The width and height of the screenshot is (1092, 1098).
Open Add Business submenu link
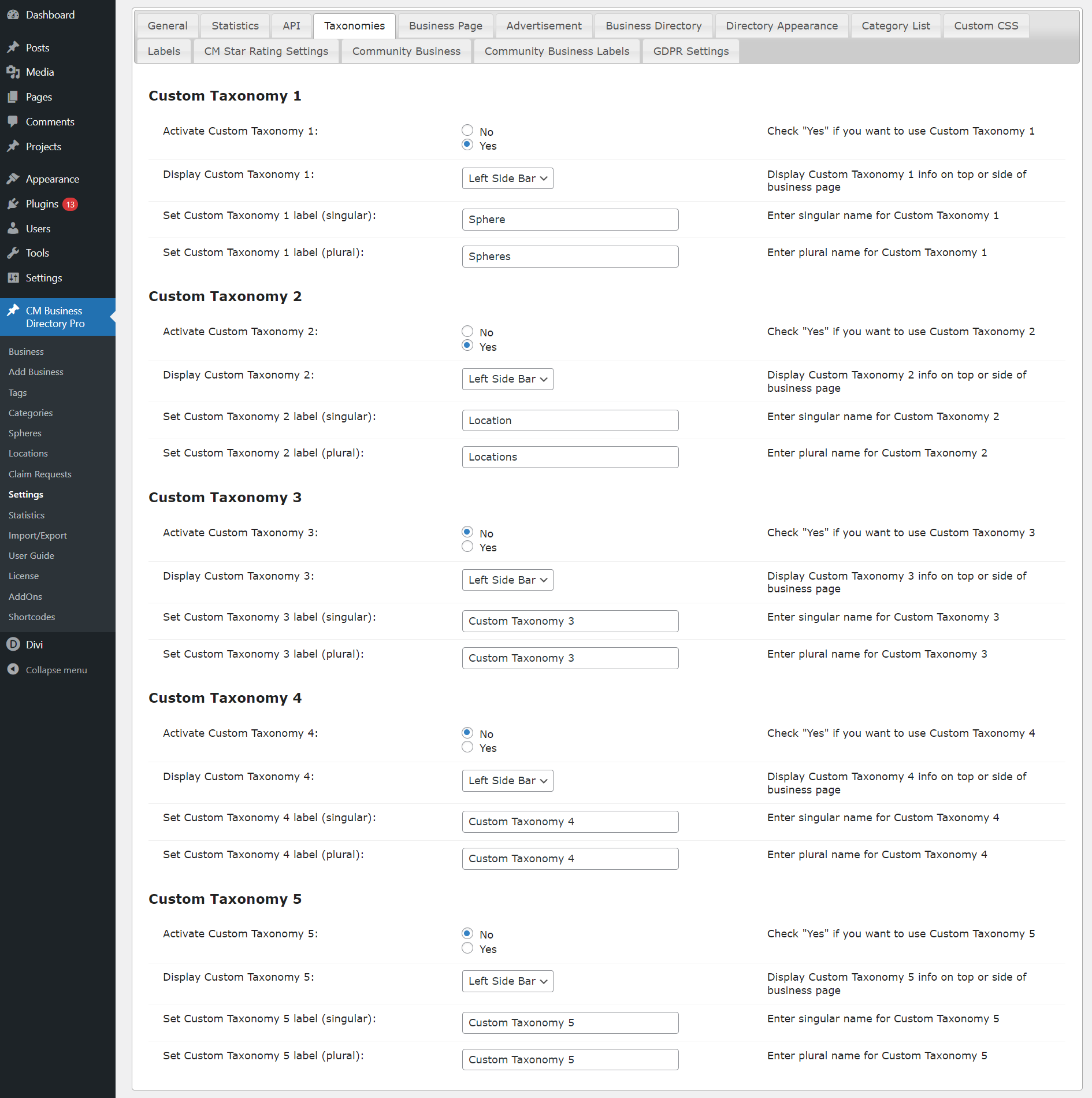point(36,372)
